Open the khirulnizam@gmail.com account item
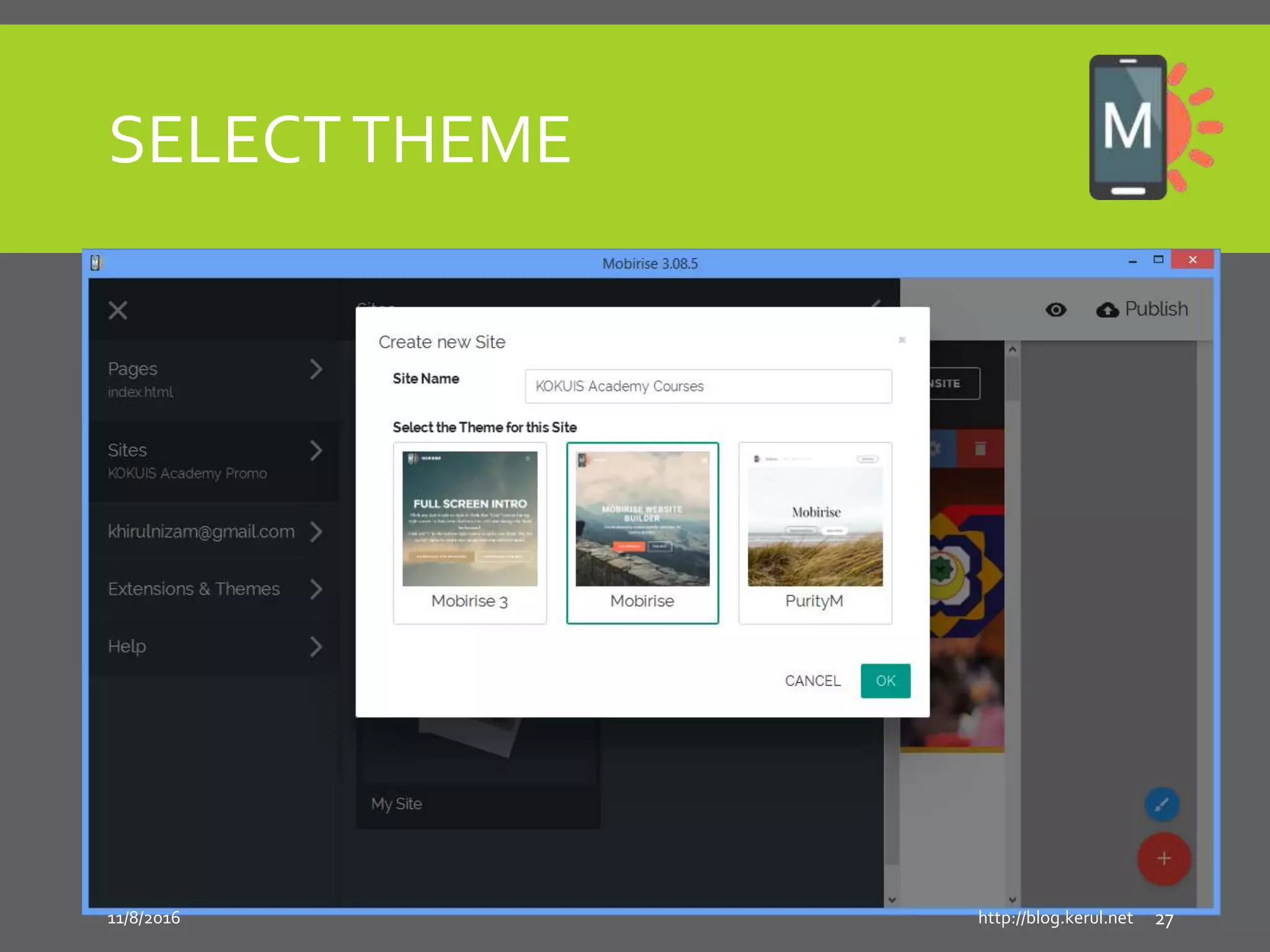This screenshot has width=1270, height=952. 214,532
